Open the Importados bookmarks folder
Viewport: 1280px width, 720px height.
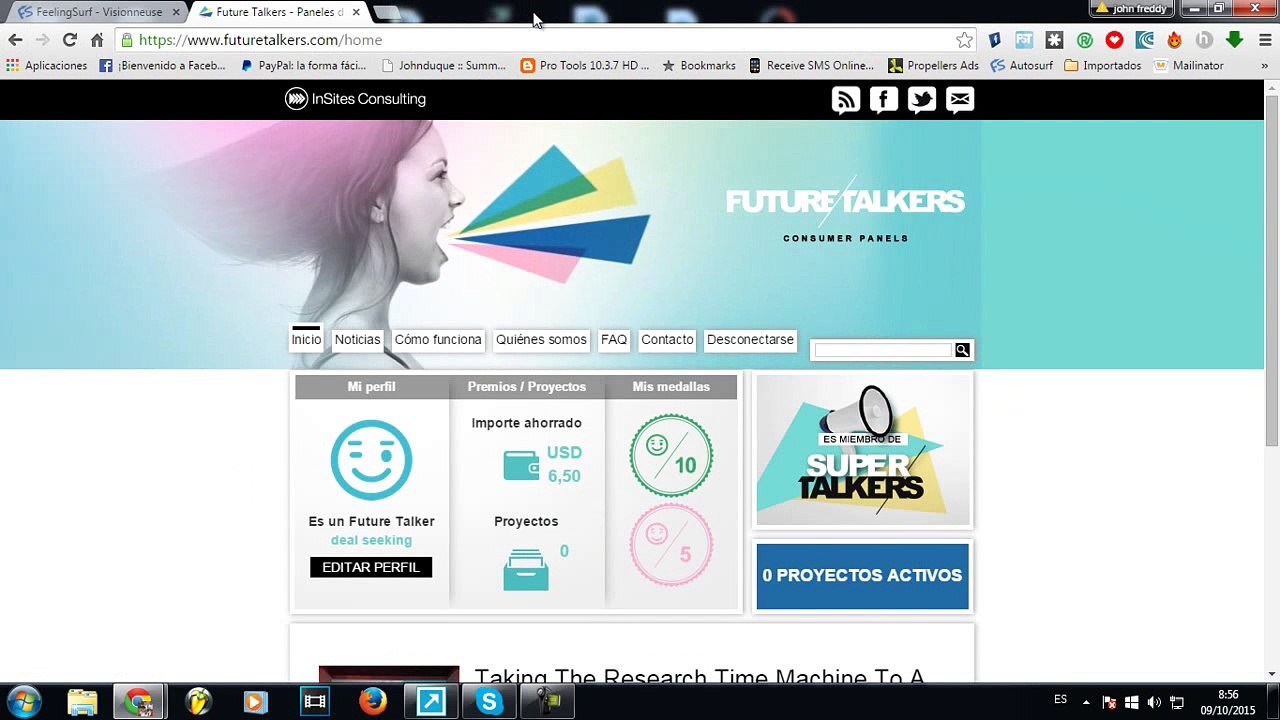(x=1103, y=66)
